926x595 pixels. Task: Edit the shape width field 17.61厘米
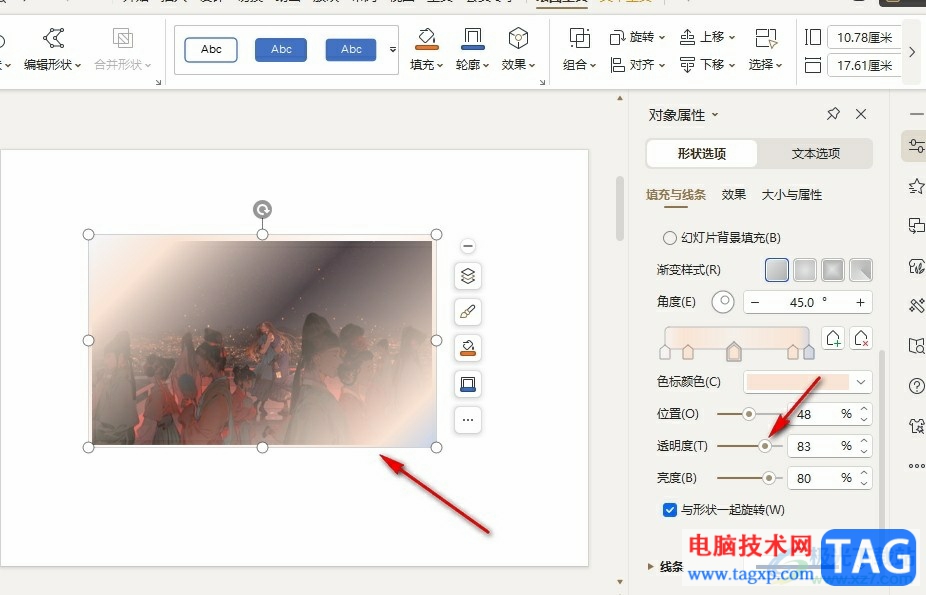tap(865, 66)
